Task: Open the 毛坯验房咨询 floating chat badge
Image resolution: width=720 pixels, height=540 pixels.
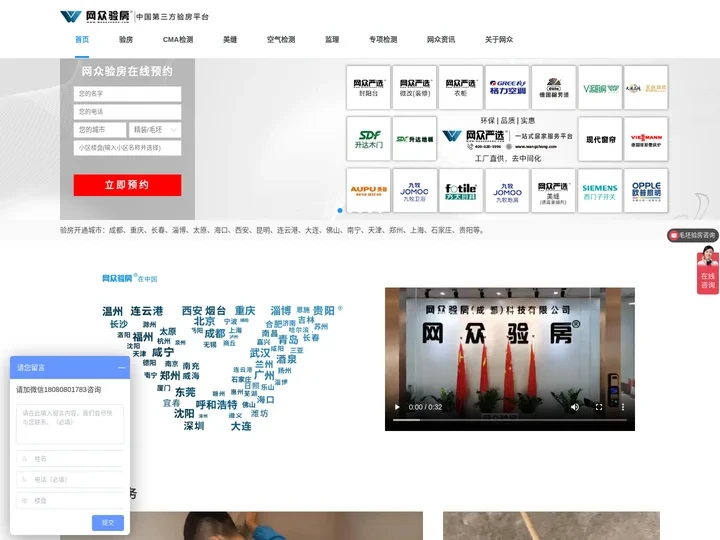Action: tap(692, 235)
